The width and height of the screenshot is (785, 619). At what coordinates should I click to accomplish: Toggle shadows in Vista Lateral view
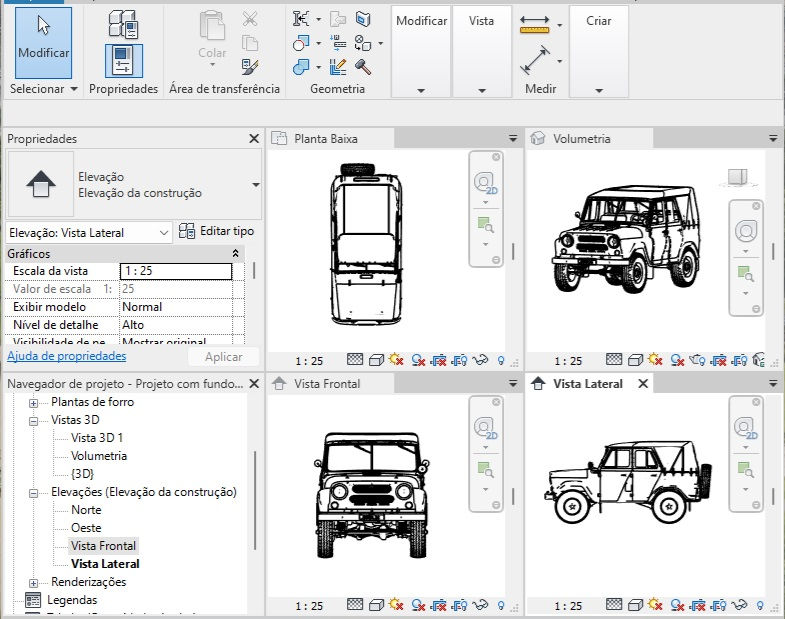pyautogui.click(x=677, y=605)
